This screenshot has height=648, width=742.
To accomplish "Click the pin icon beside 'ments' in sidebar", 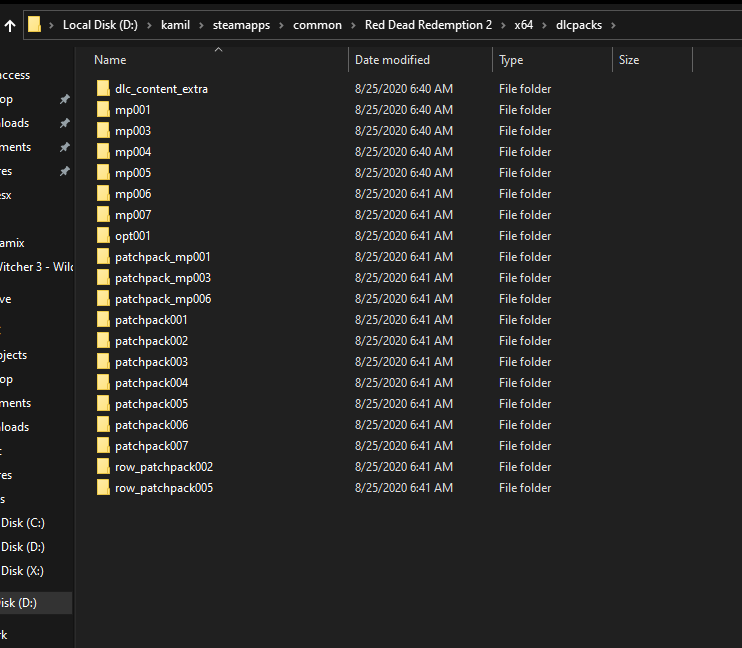I will 64,147.
